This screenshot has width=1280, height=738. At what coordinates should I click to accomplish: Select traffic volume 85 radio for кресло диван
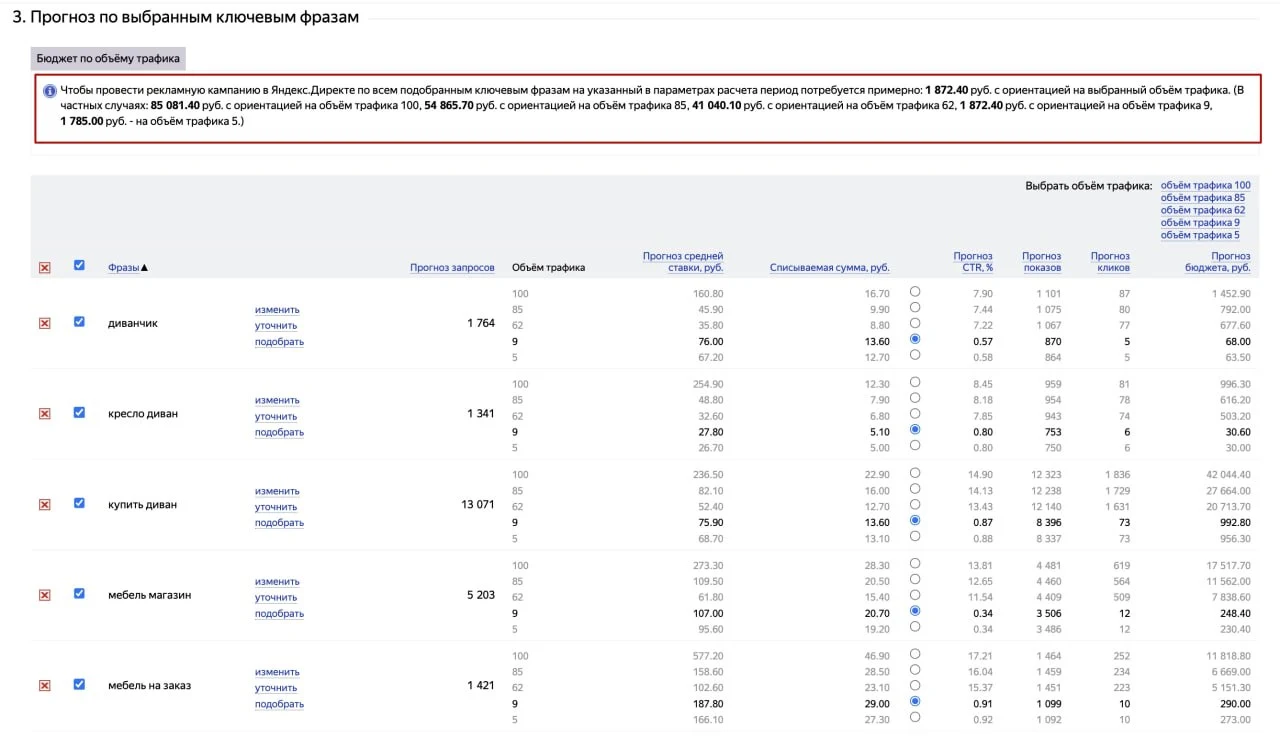915,398
